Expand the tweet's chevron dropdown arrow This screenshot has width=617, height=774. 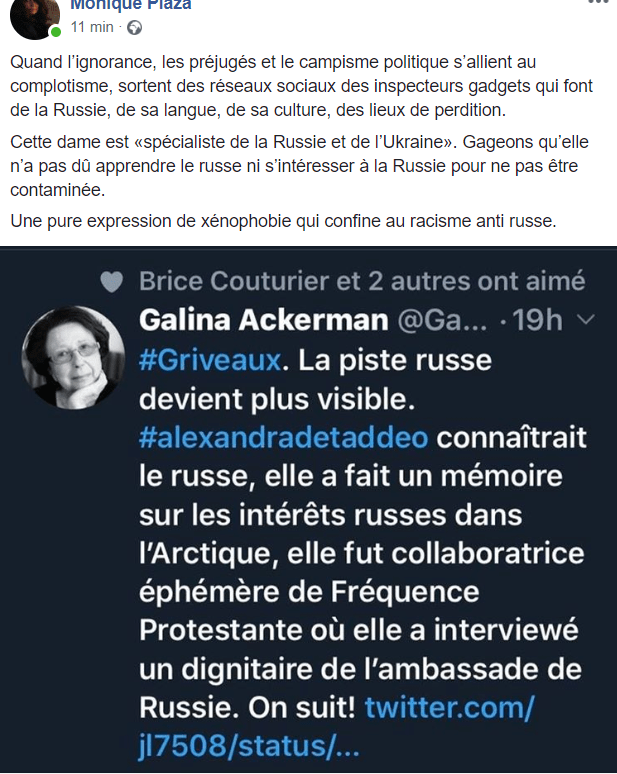[x=586, y=320]
